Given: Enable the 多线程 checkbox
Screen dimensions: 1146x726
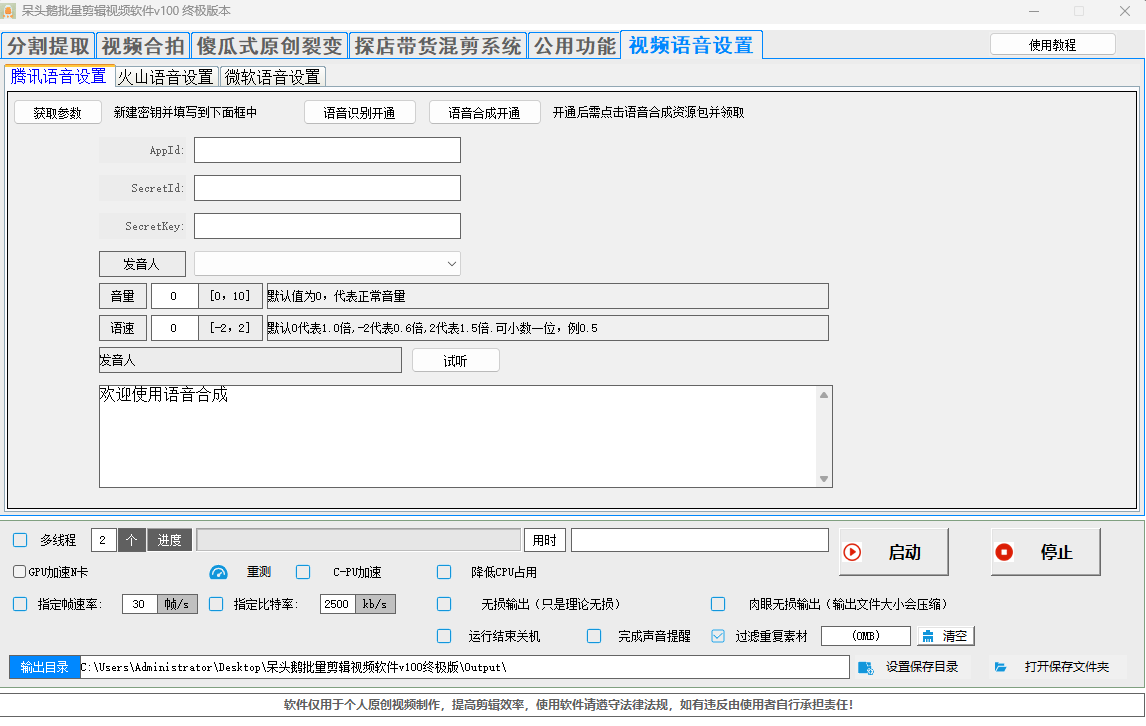Looking at the screenshot, I should tap(20, 540).
